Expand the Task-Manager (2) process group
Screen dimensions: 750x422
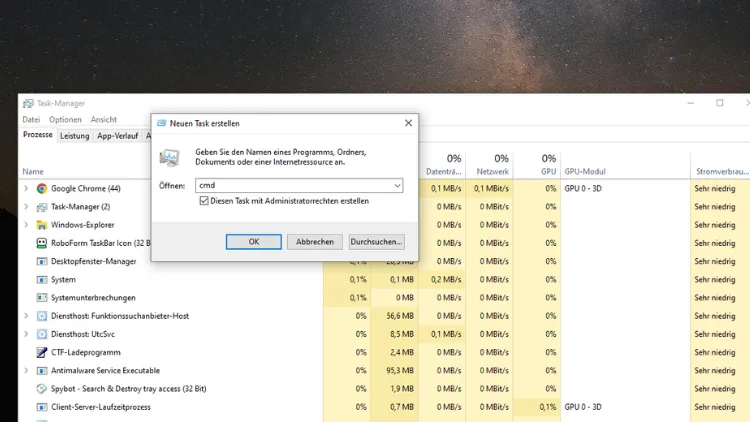[x=26, y=207]
